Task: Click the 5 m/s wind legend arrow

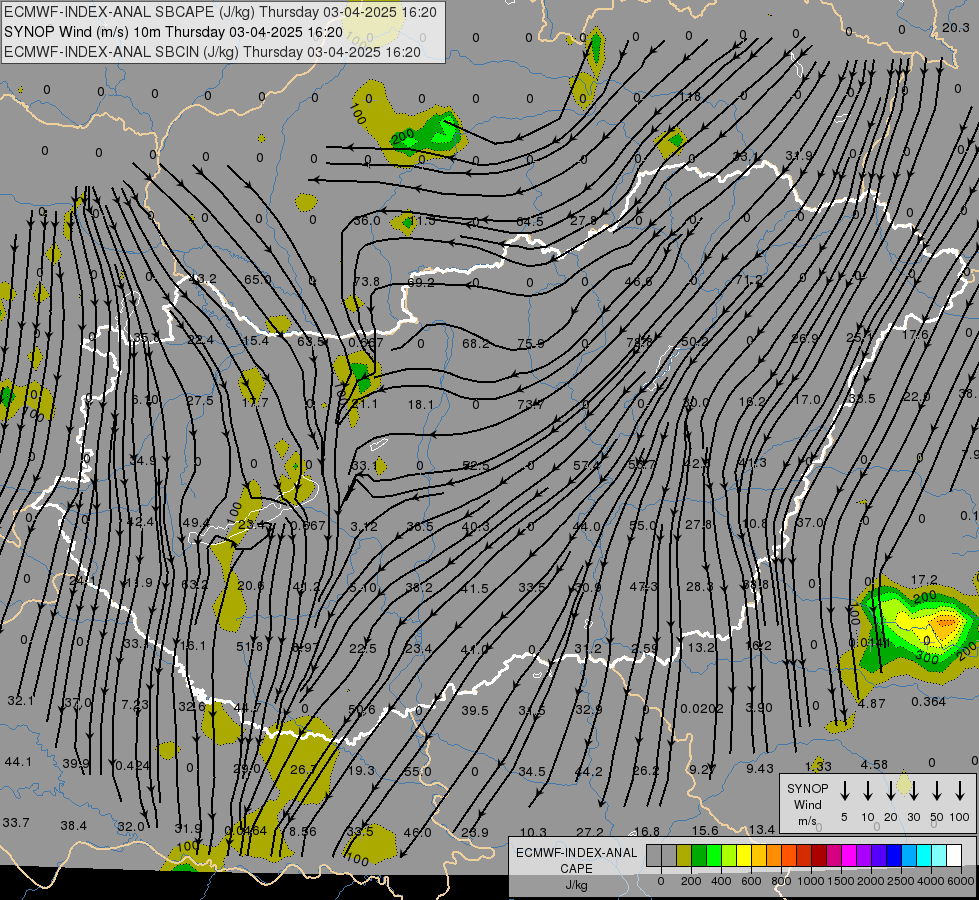Action: pyautogui.click(x=845, y=791)
